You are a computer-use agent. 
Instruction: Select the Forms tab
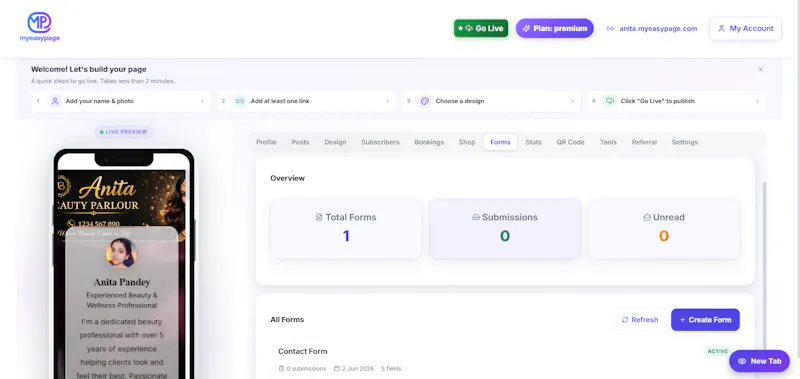pyautogui.click(x=501, y=142)
